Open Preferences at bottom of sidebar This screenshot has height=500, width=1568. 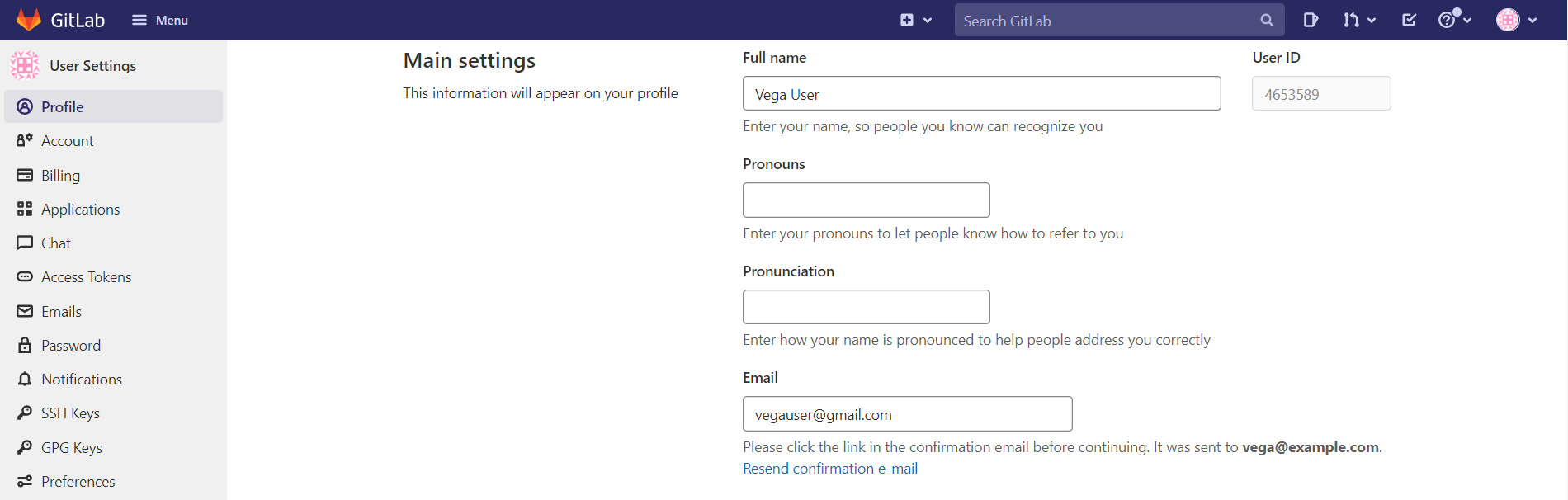click(78, 481)
